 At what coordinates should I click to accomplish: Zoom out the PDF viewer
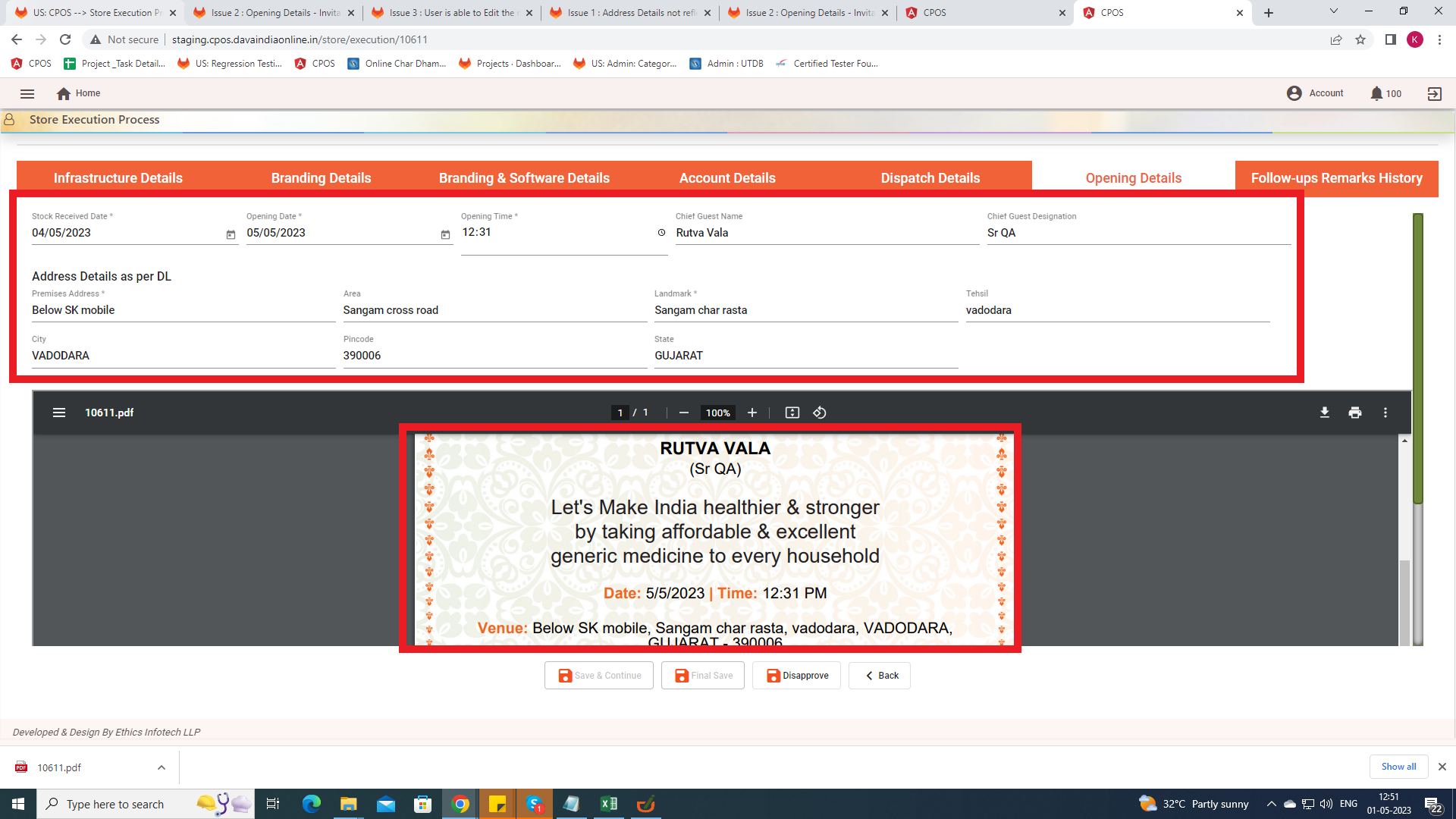pos(683,413)
